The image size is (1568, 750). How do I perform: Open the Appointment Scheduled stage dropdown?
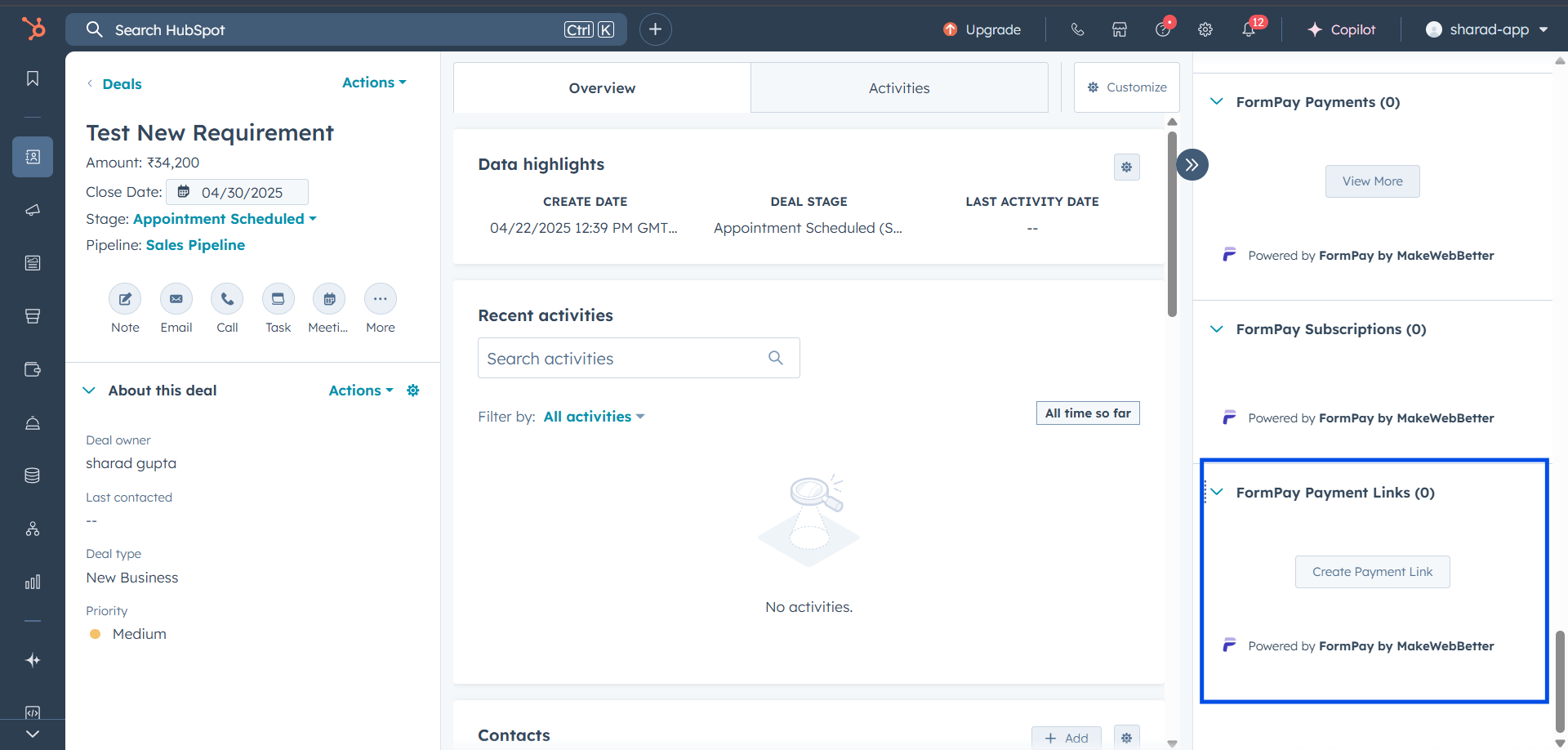tap(225, 219)
